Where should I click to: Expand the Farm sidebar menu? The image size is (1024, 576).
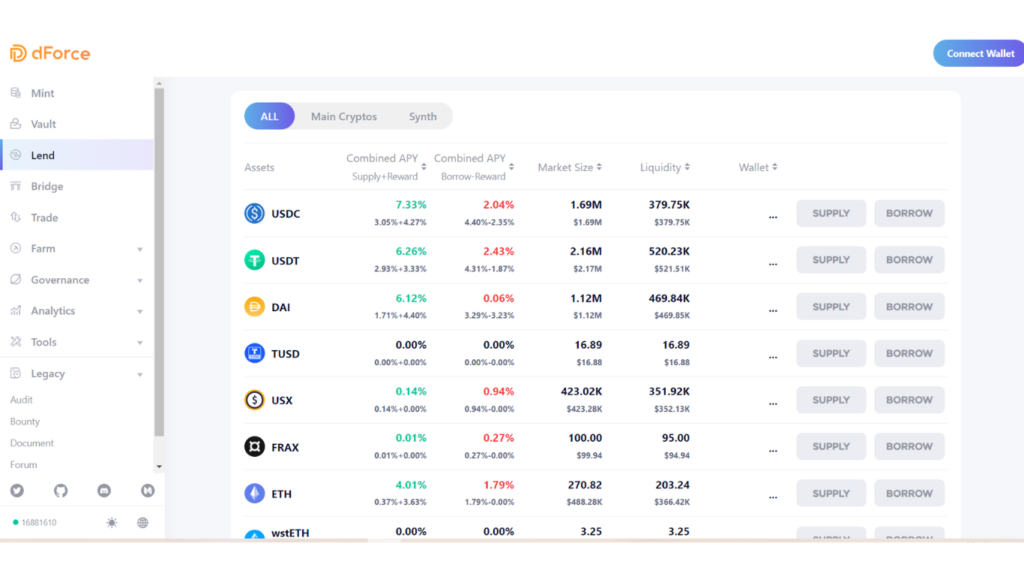tap(77, 249)
